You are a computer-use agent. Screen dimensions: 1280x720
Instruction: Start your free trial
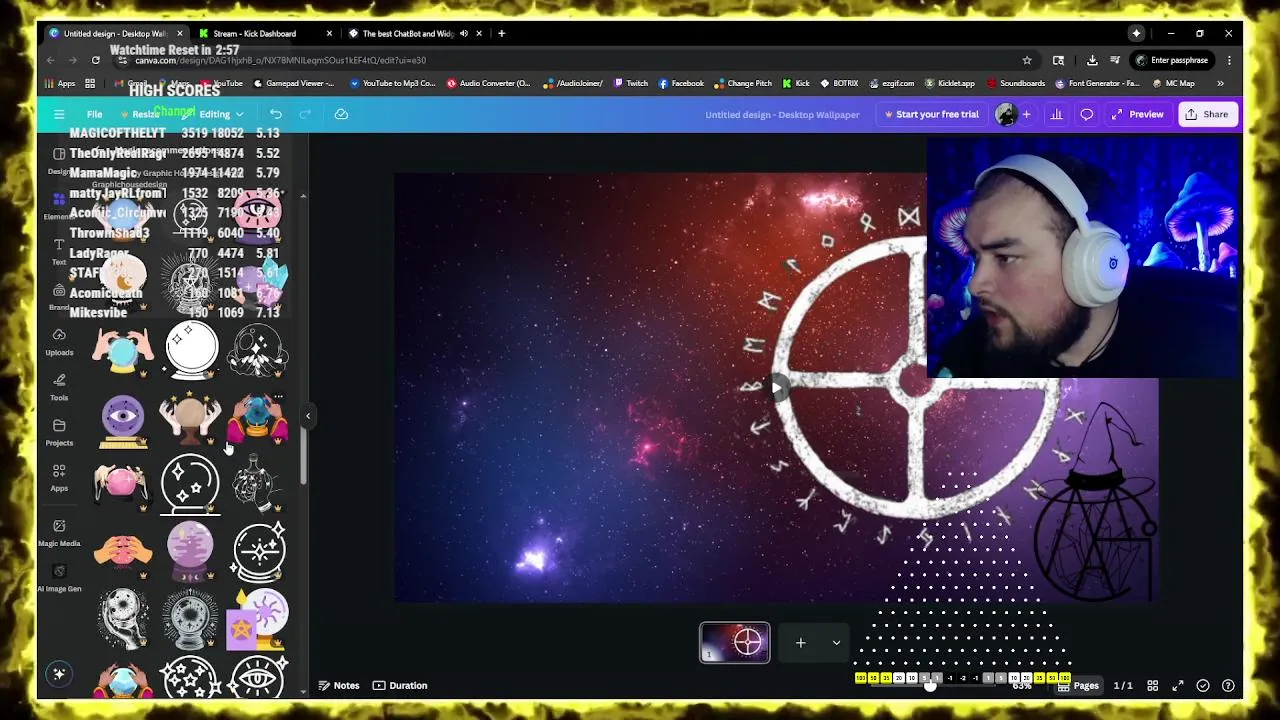pyautogui.click(x=931, y=114)
